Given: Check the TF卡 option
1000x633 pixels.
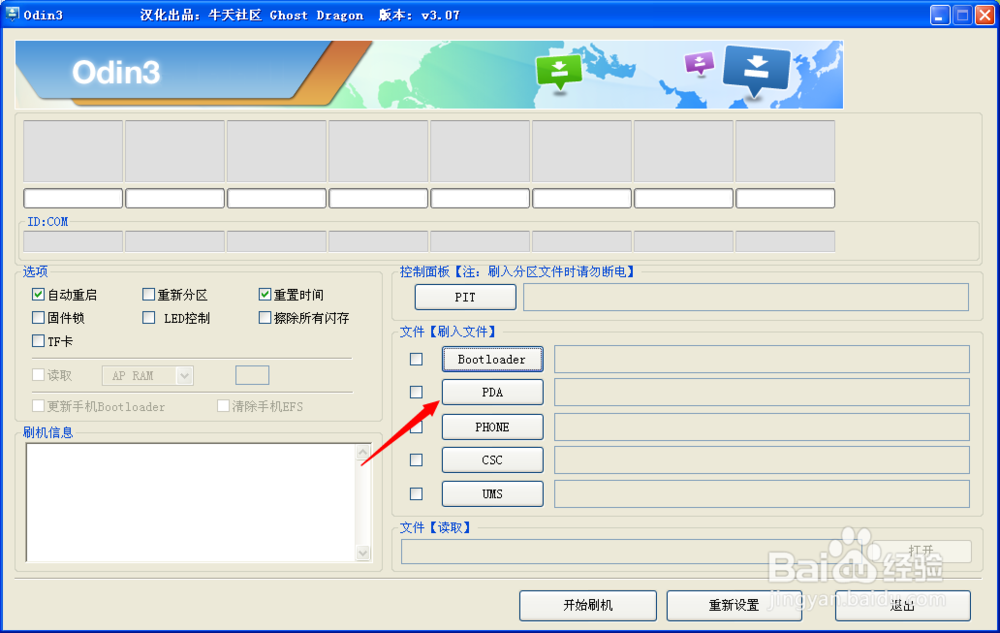Looking at the screenshot, I should click(38, 341).
